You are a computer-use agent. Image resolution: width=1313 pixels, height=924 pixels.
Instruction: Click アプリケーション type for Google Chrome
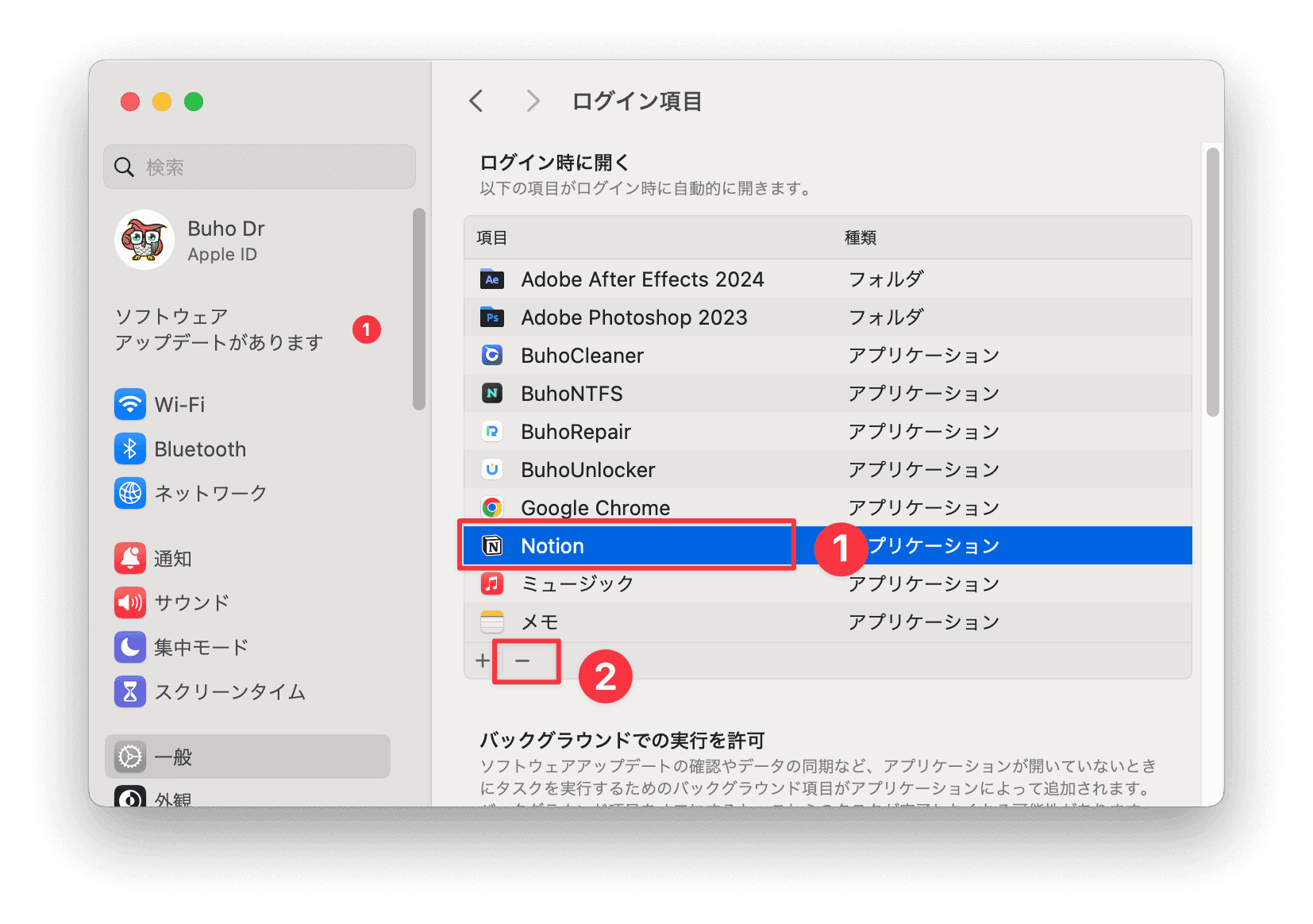(924, 507)
